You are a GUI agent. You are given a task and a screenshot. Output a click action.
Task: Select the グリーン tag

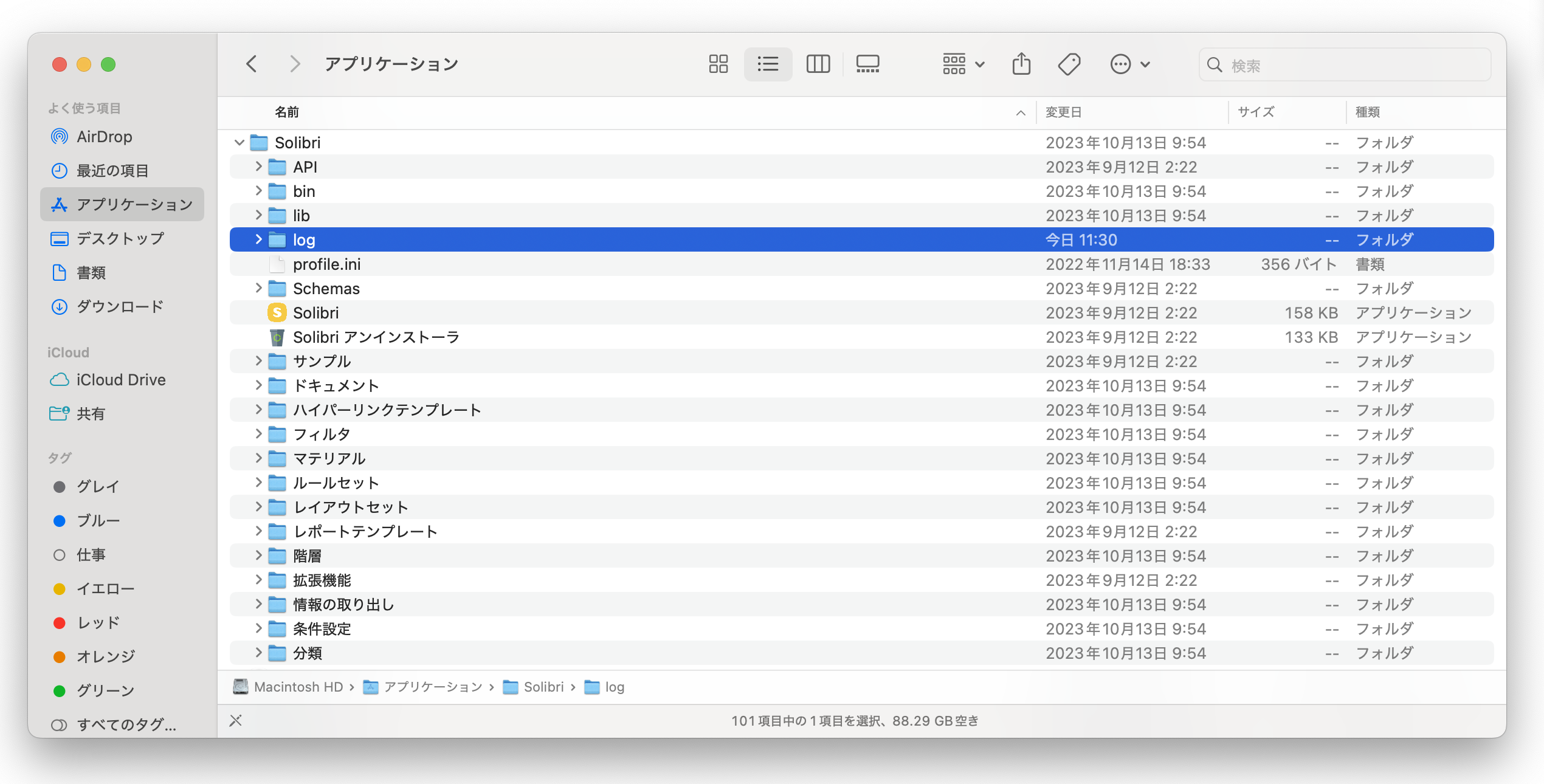122,691
